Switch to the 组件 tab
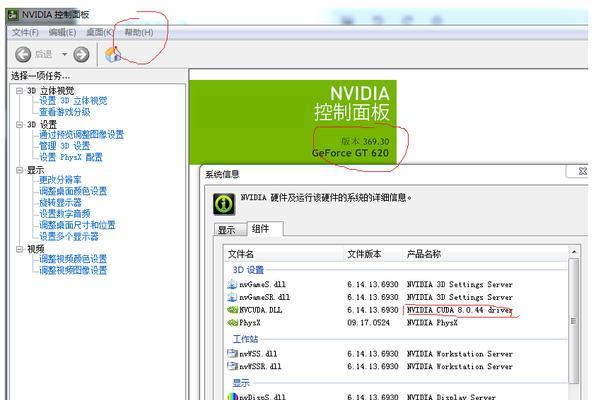The height and width of the screenshot is (400, 596). tap(265, 229)
